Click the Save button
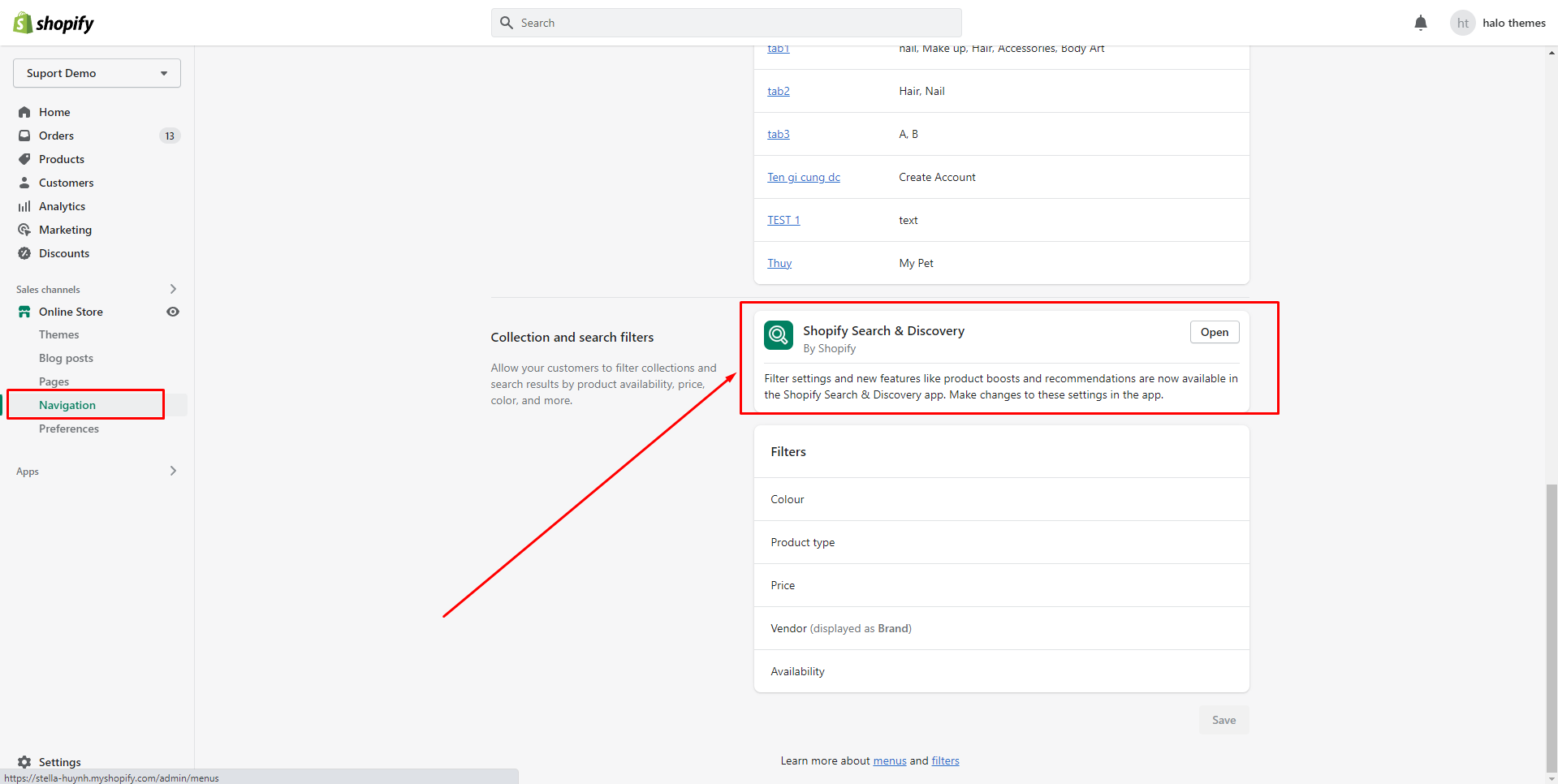Viewport: 1558px width, 784px height. tap(1224, 720)
